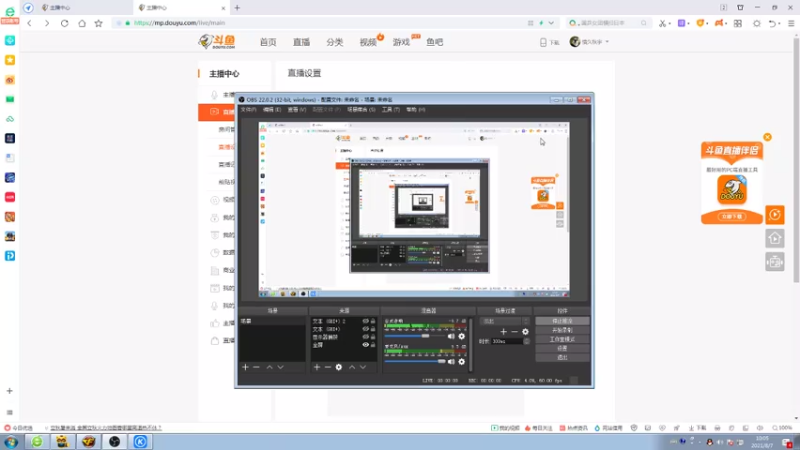Open the OBS 文件(F) menu

pyautogui.click(x=248, y=110)
